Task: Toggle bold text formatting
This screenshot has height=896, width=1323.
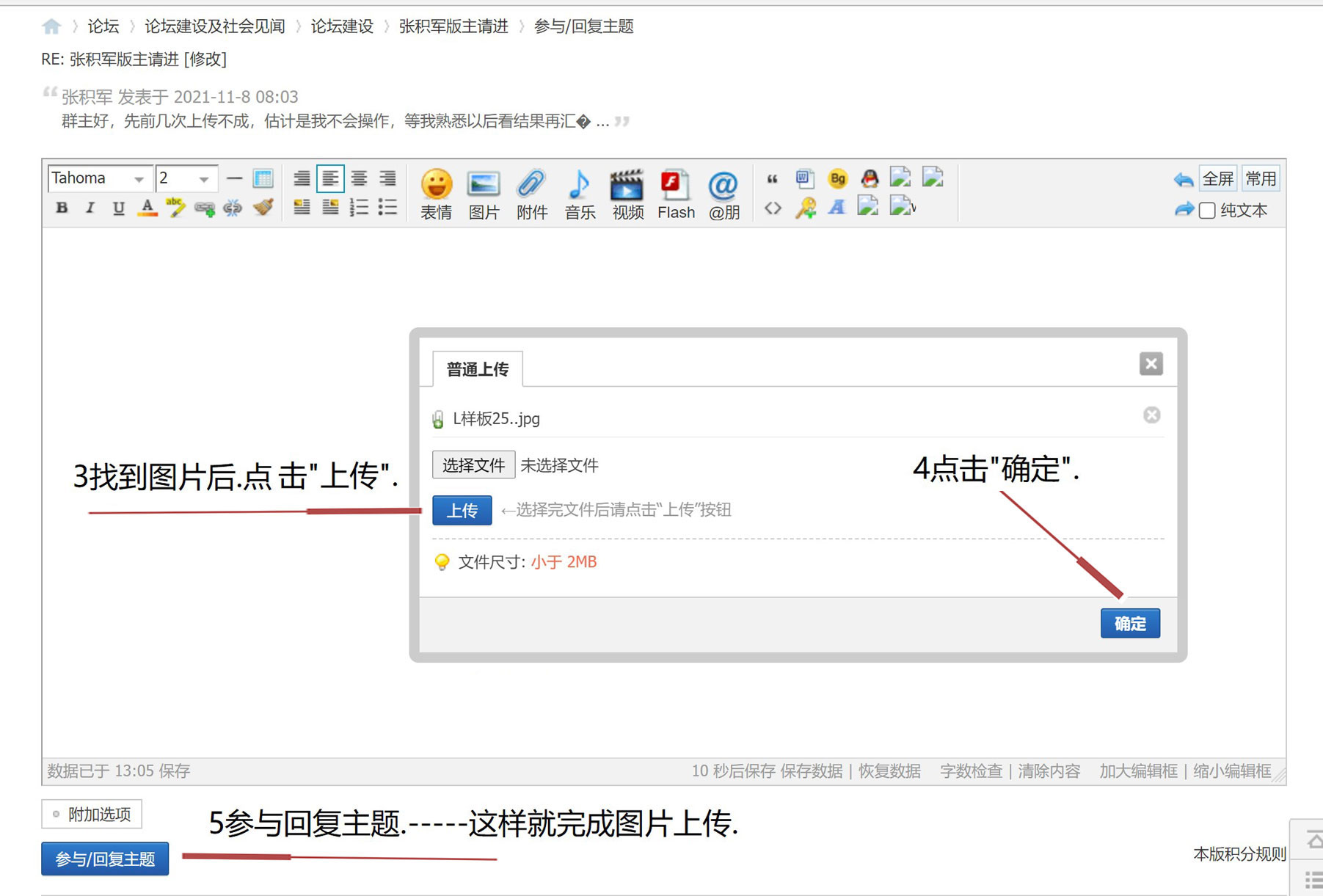Action: pyautogui.click(x=62, y=208)
